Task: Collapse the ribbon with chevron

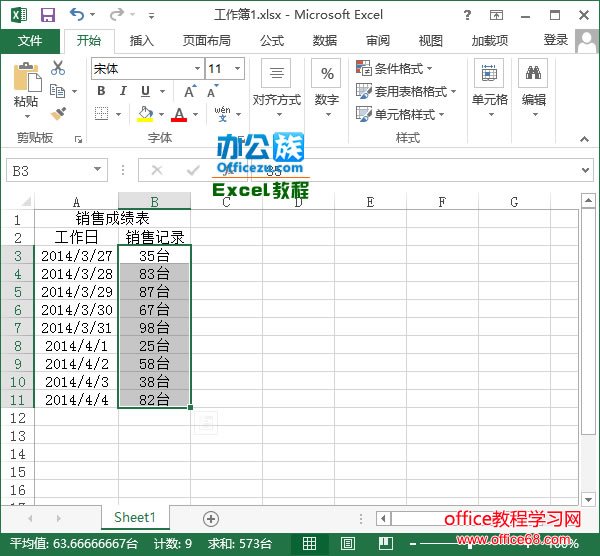Action: [584, 139]
